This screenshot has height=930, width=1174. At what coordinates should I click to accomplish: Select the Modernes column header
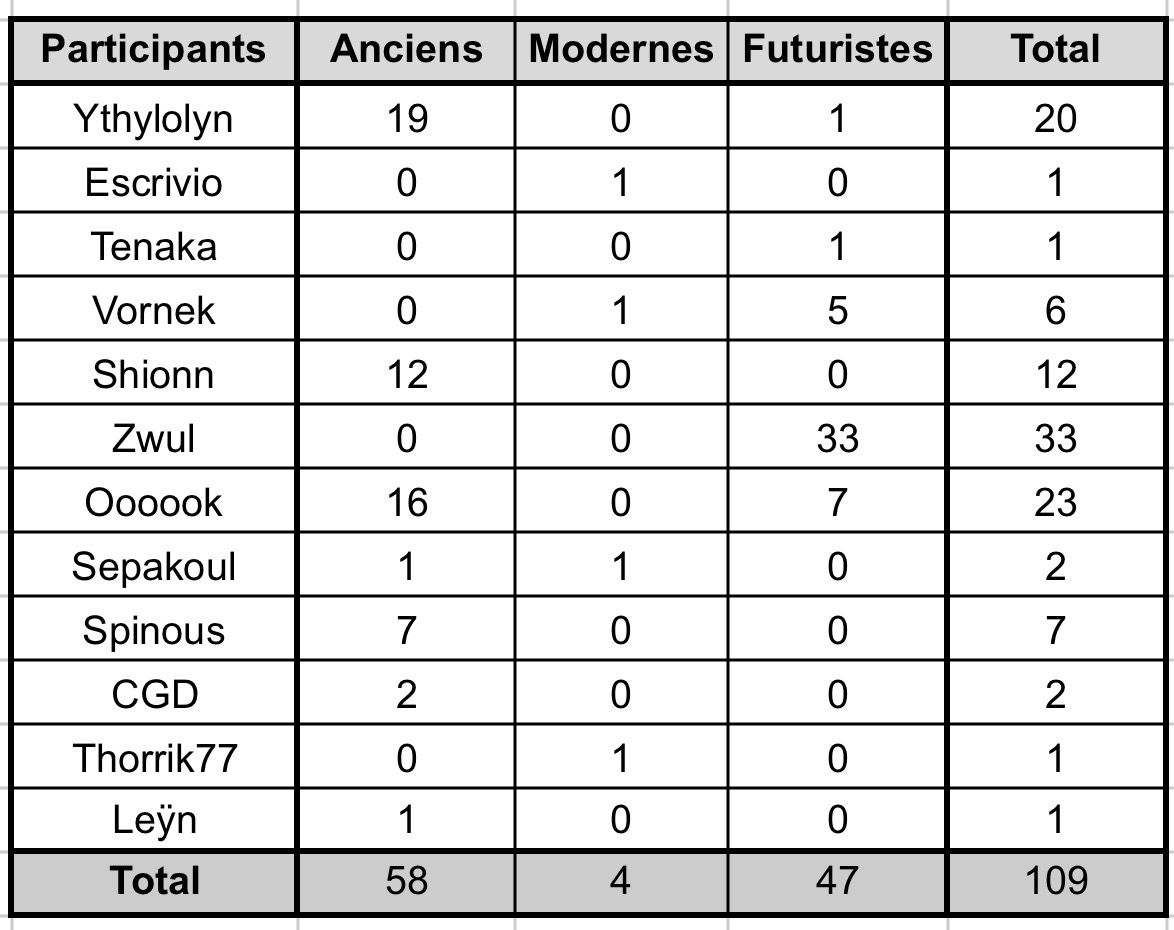point(621,49)
